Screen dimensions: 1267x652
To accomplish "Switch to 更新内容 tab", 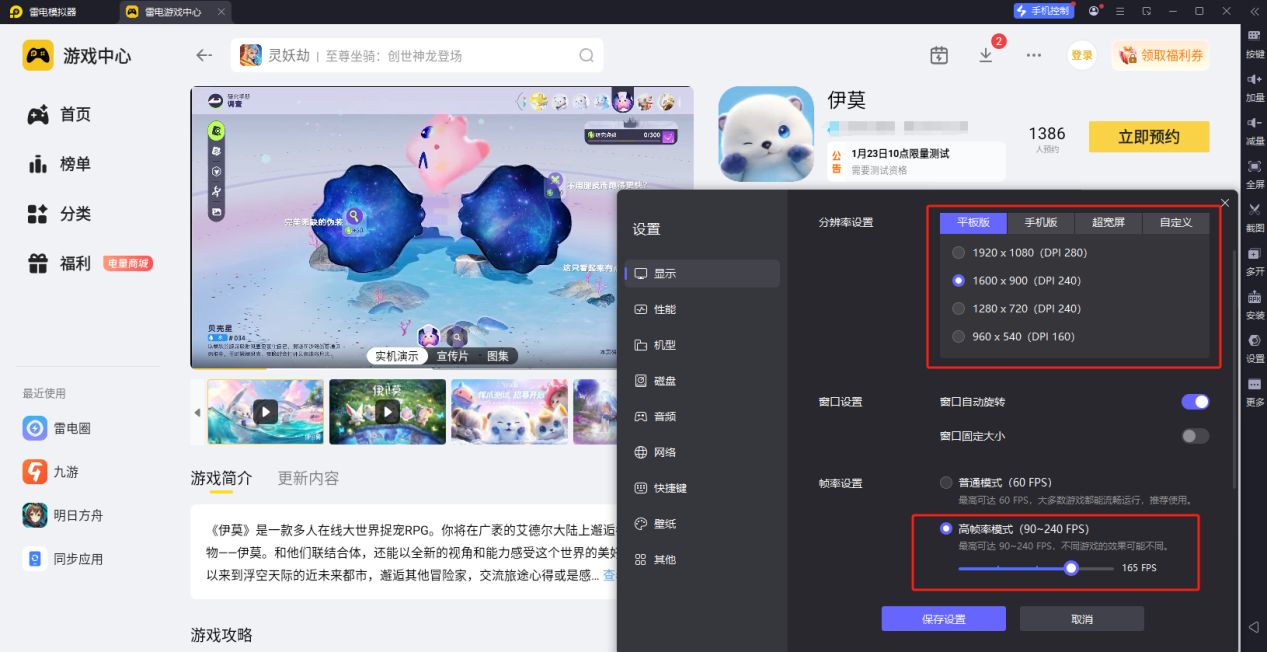I will pyautogui.click(x=308, y=478).
